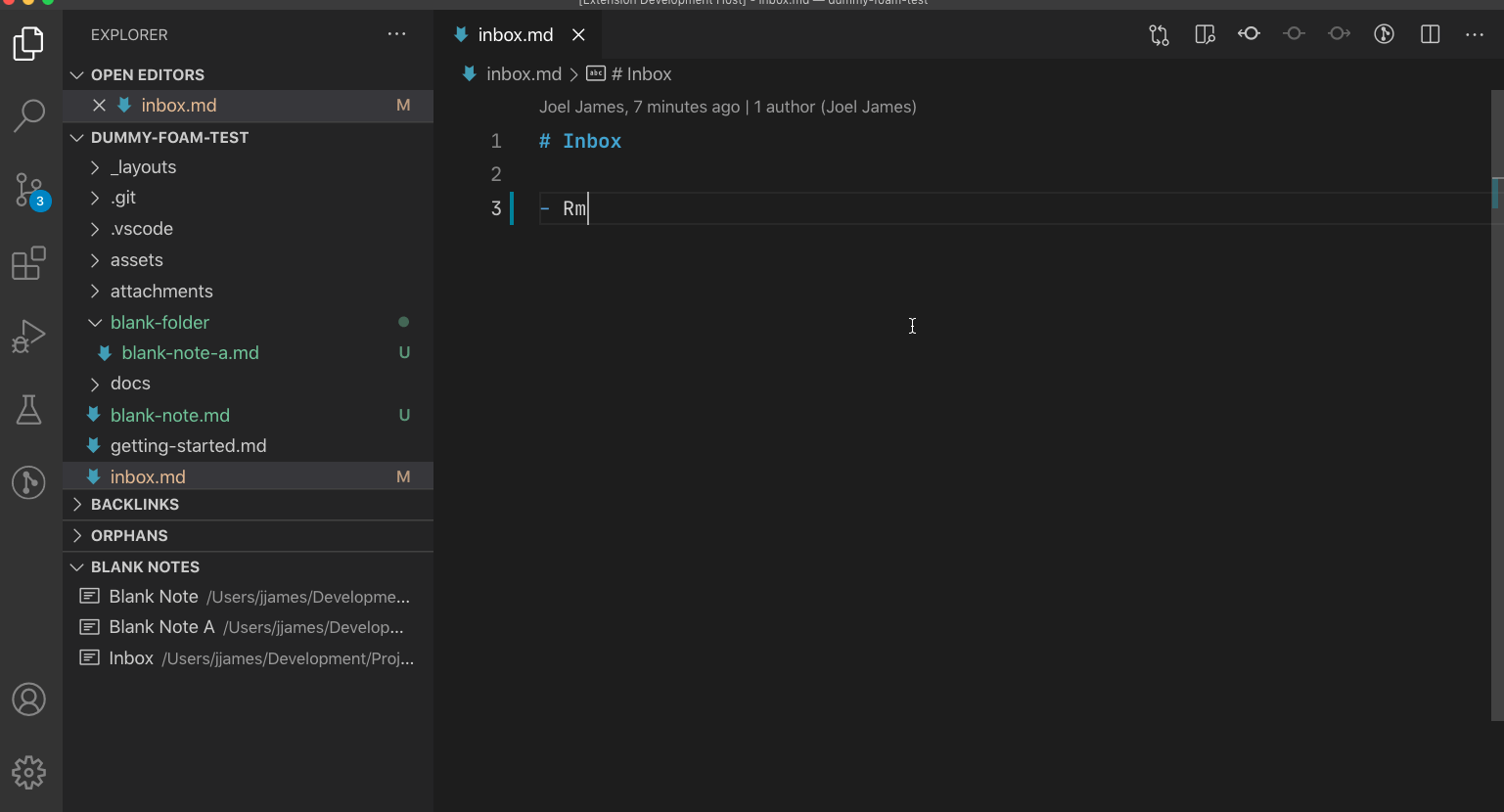Click the Joel James blame code lens
This screenshot has width=1504, height=812.
pos(639,107)
